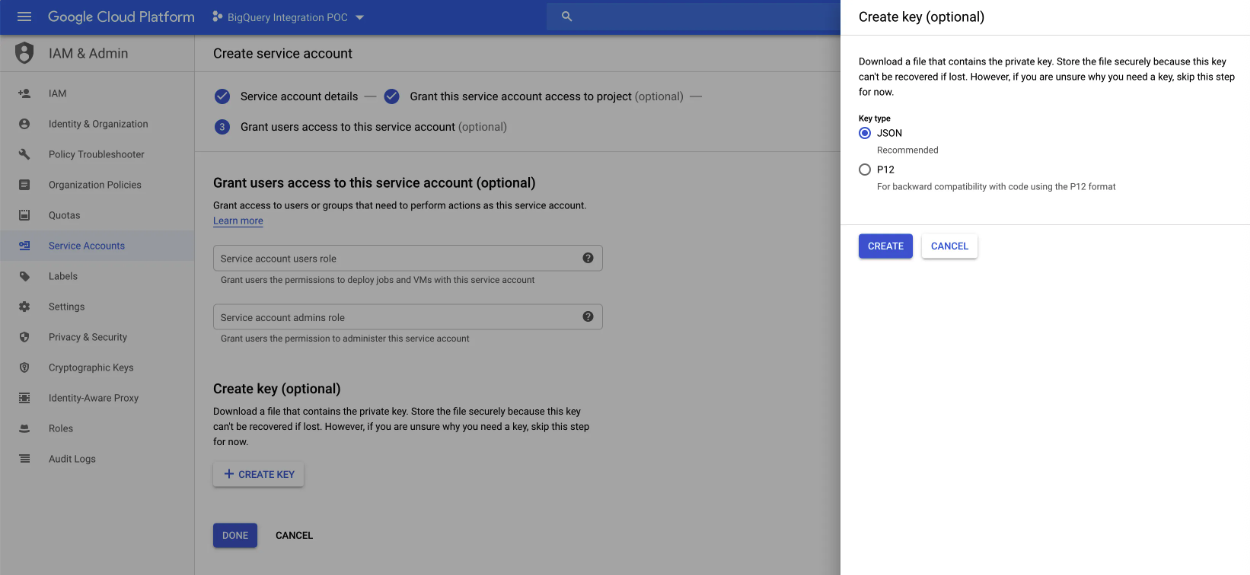1250x575 pixels.
Task: Click the DONE button
Action: (x=235, y=535)
